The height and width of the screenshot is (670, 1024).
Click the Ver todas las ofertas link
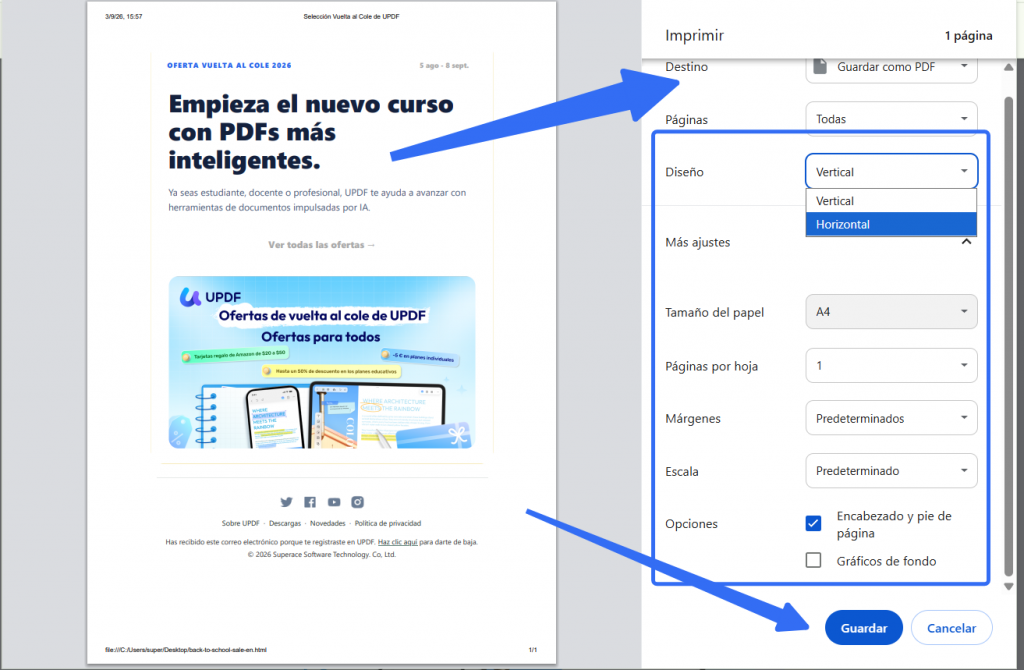321,245
